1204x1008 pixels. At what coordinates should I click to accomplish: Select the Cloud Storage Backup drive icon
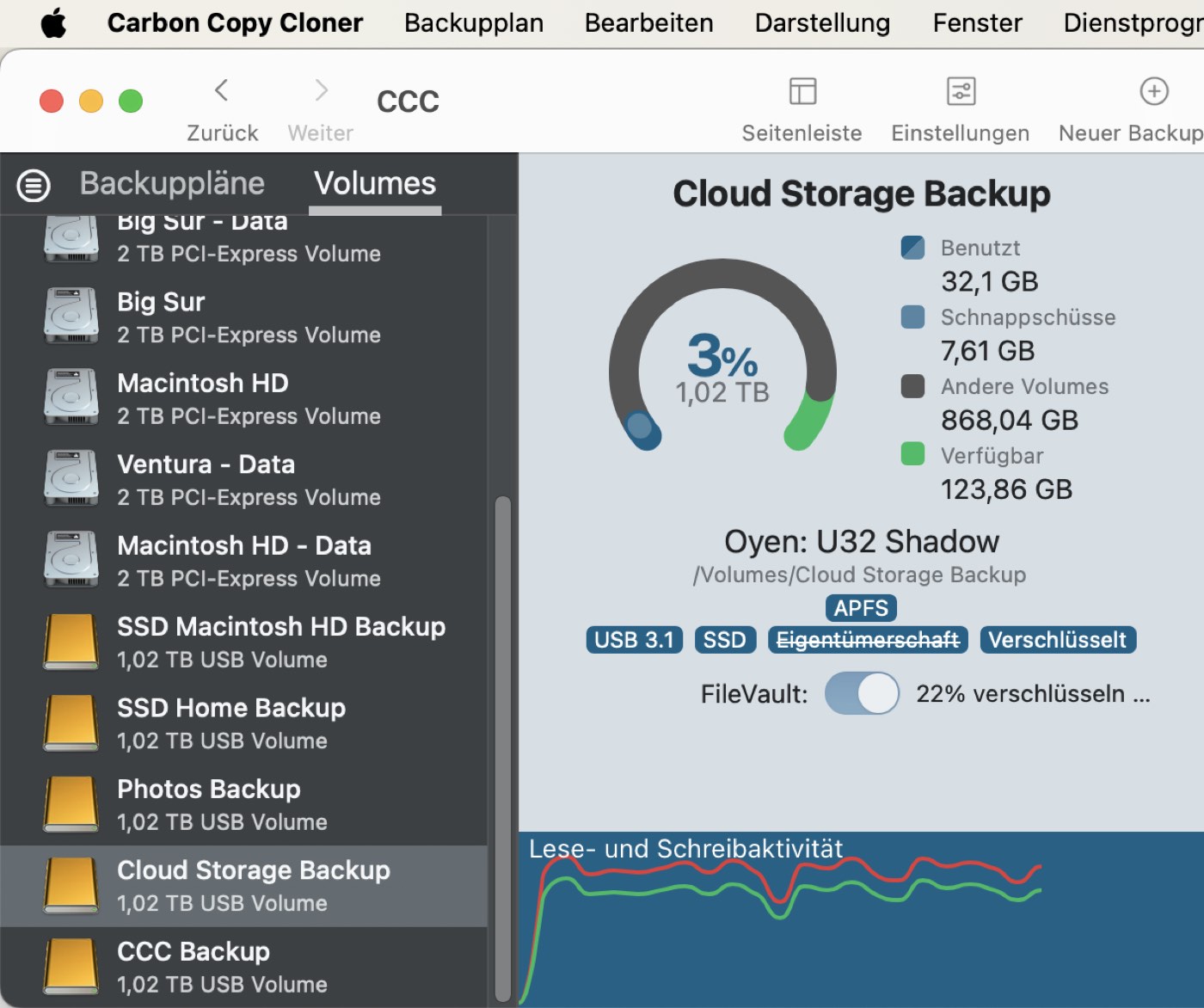(71, 885)
